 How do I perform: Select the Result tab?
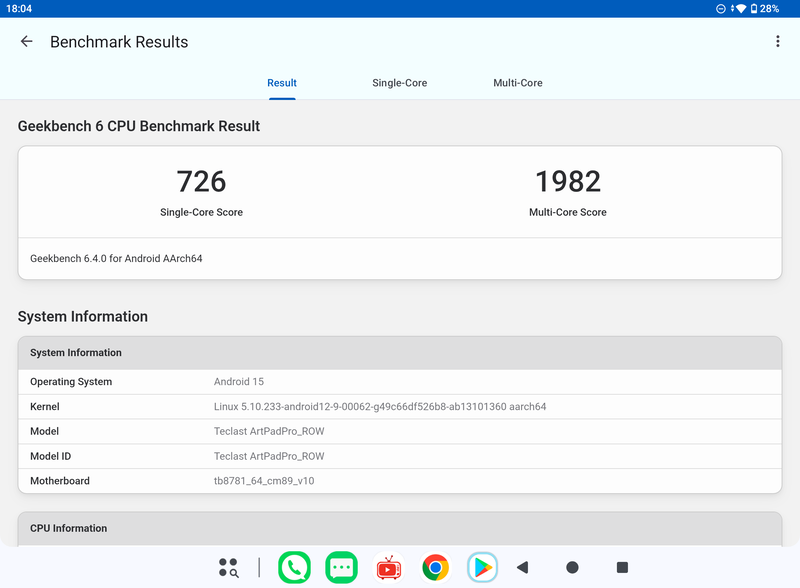click(x=281, y=83)
